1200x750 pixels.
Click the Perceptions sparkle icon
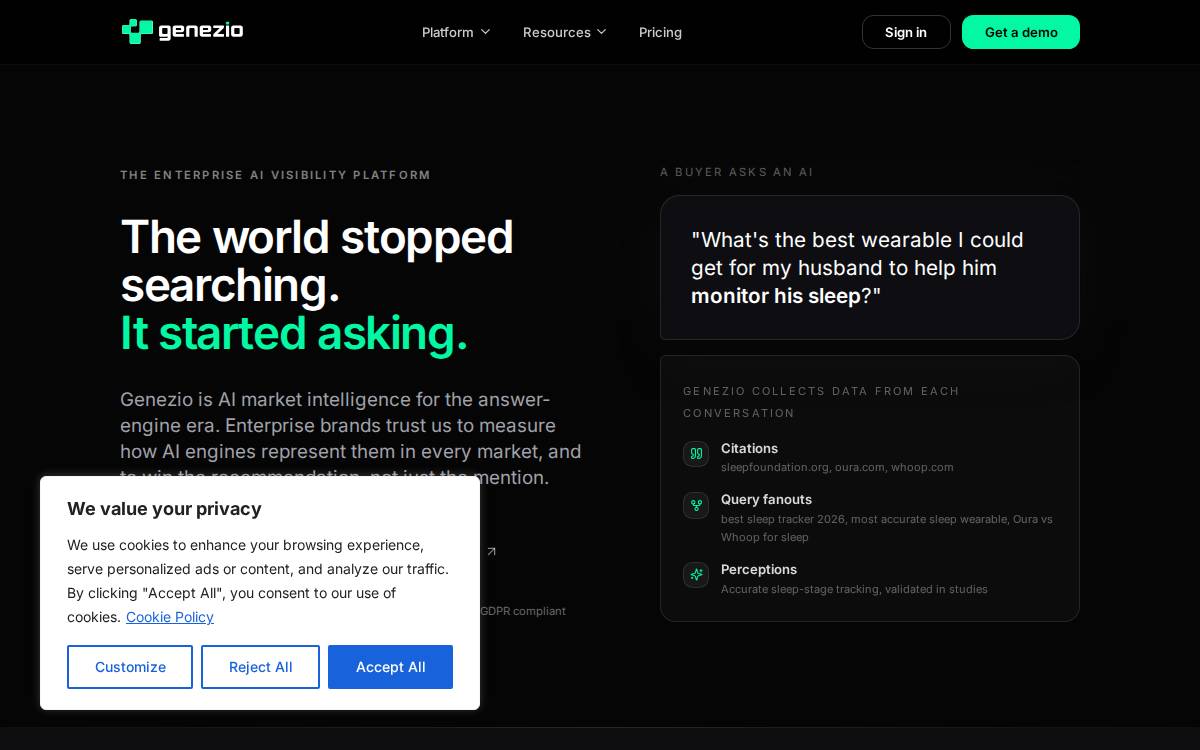tap(696, 574)
